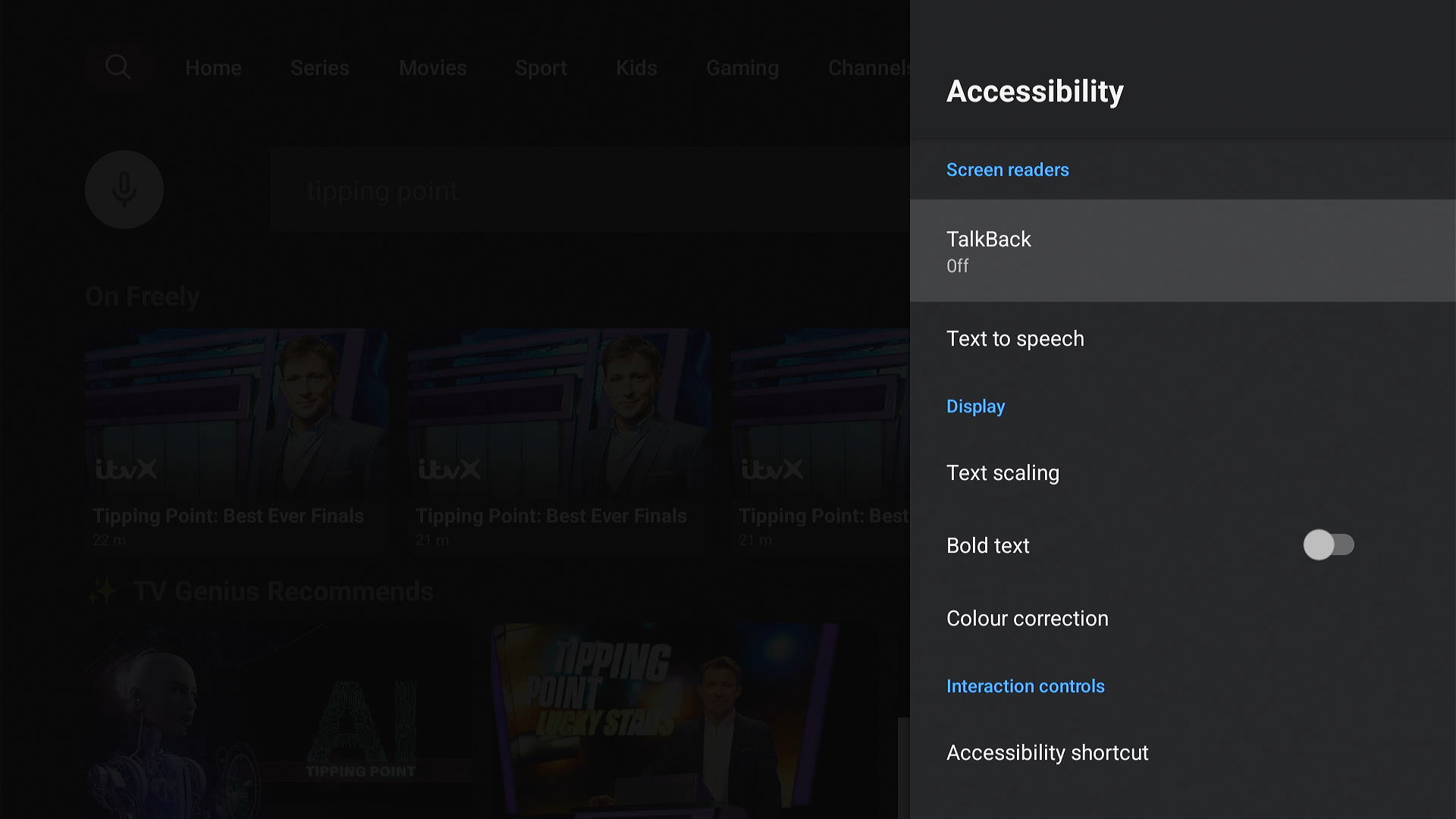Screen dimensions: 1456x819
Task: Click the sparkle icon beside TV Genius Recommends
Action: [102, 591]
